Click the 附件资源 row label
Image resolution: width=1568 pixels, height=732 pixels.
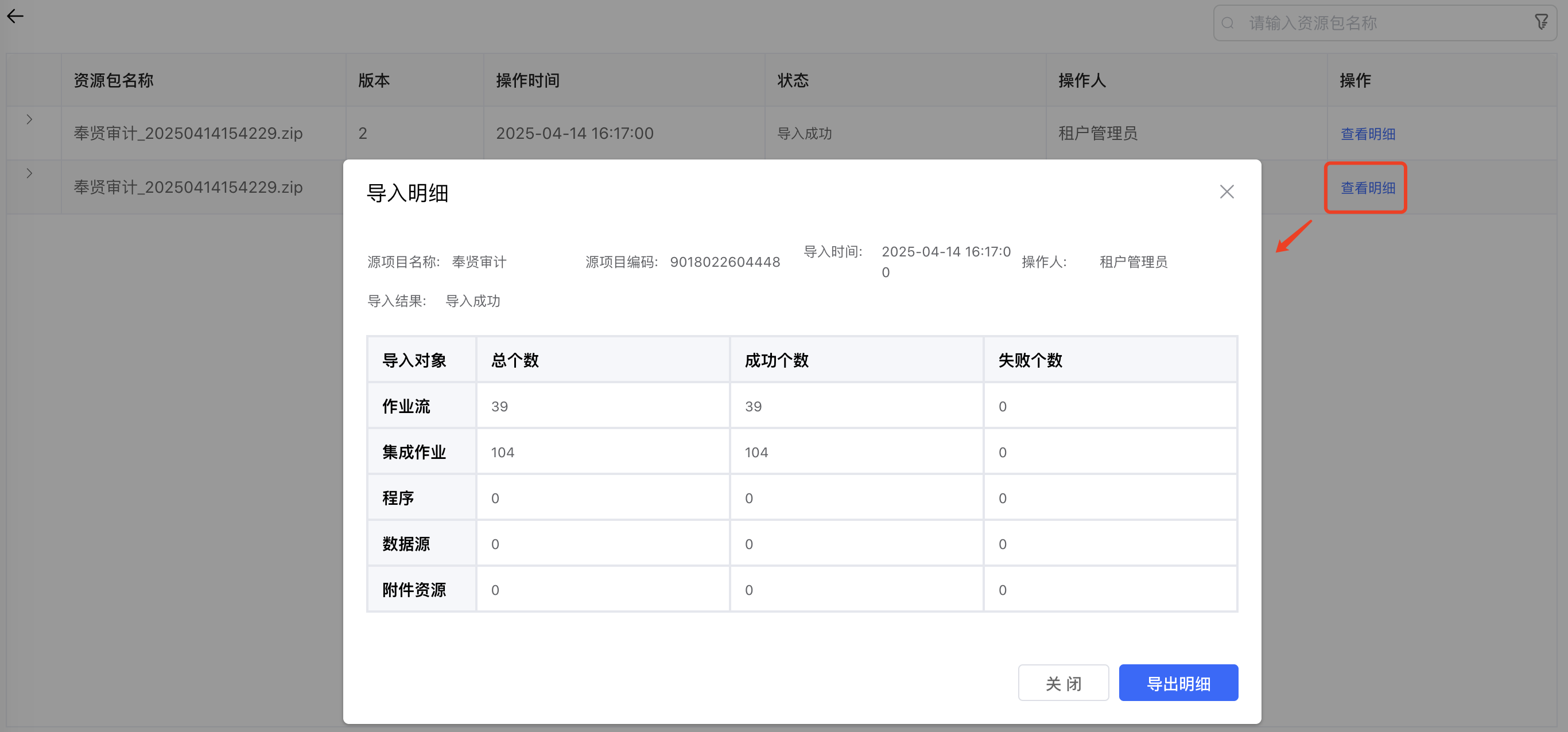coord(414,590)
